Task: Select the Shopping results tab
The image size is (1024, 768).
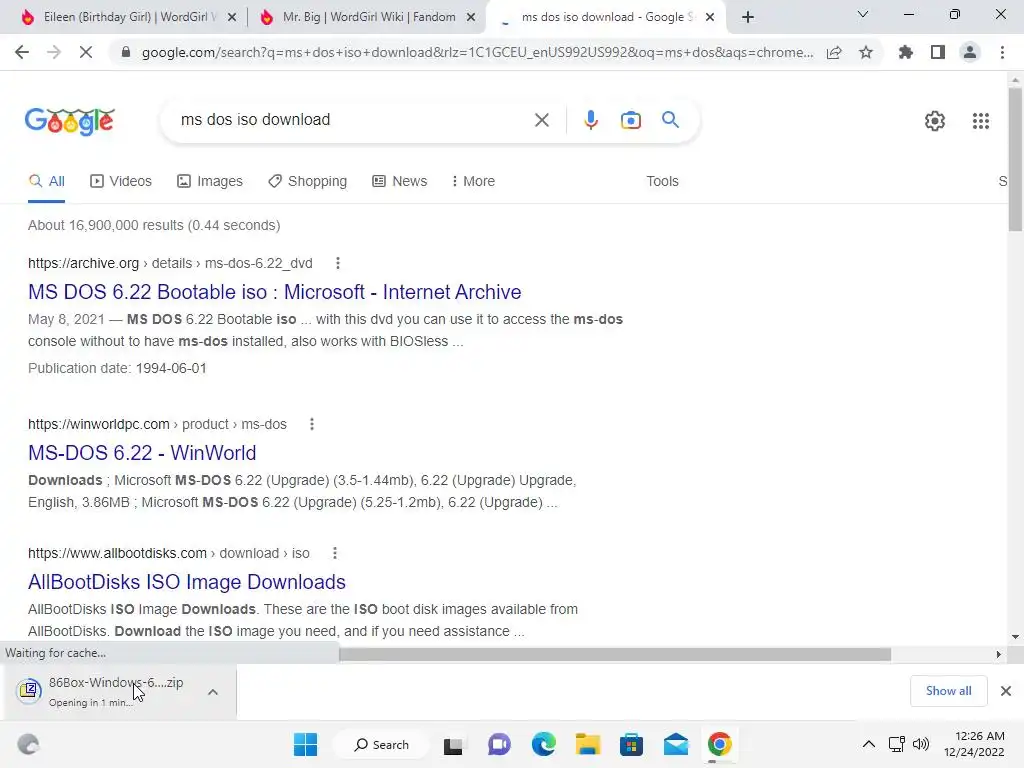Action: click(x=308, y=181)
